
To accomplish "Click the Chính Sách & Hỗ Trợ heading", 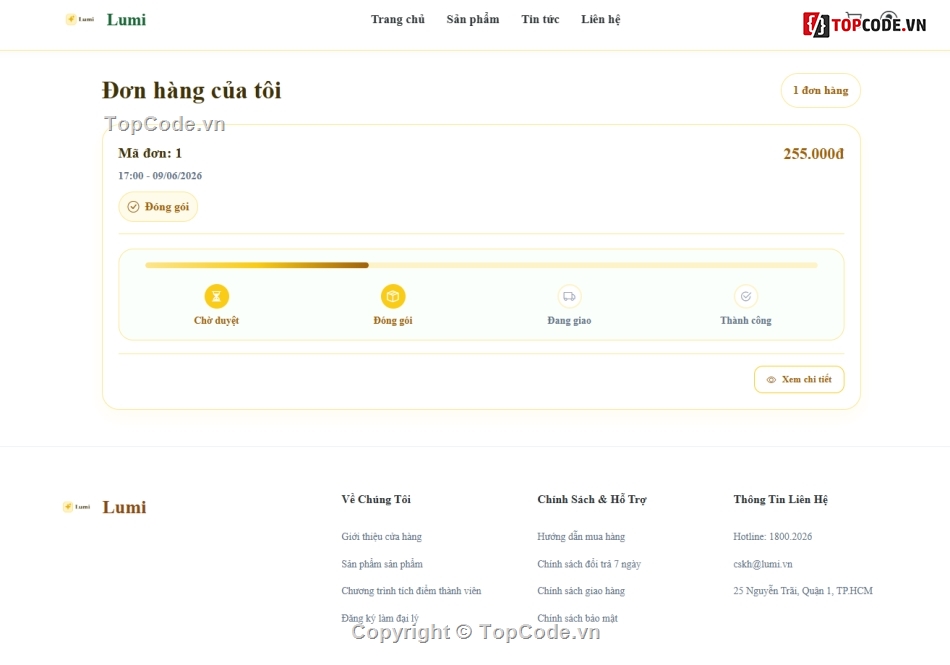I will pos(591,500).
